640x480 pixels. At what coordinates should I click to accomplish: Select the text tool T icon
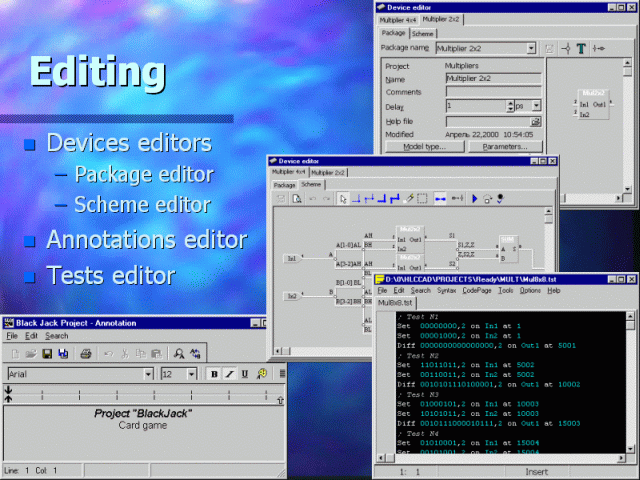click(581, 48)
